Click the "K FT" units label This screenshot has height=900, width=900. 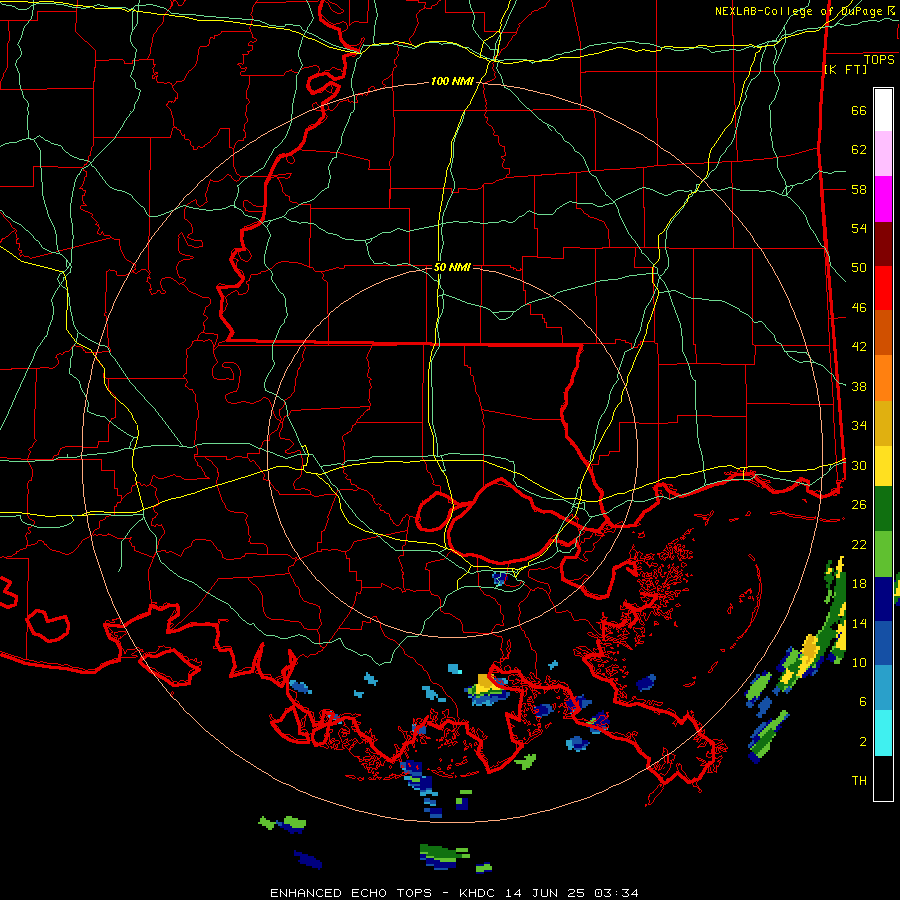point(845,70)
